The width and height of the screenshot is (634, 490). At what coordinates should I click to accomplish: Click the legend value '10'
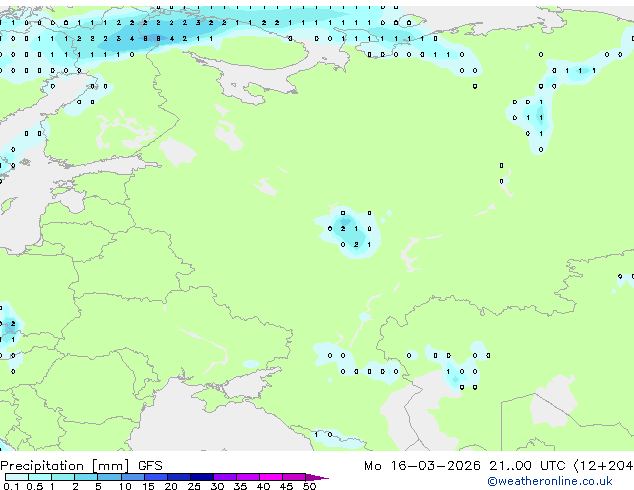coord(125,486)
